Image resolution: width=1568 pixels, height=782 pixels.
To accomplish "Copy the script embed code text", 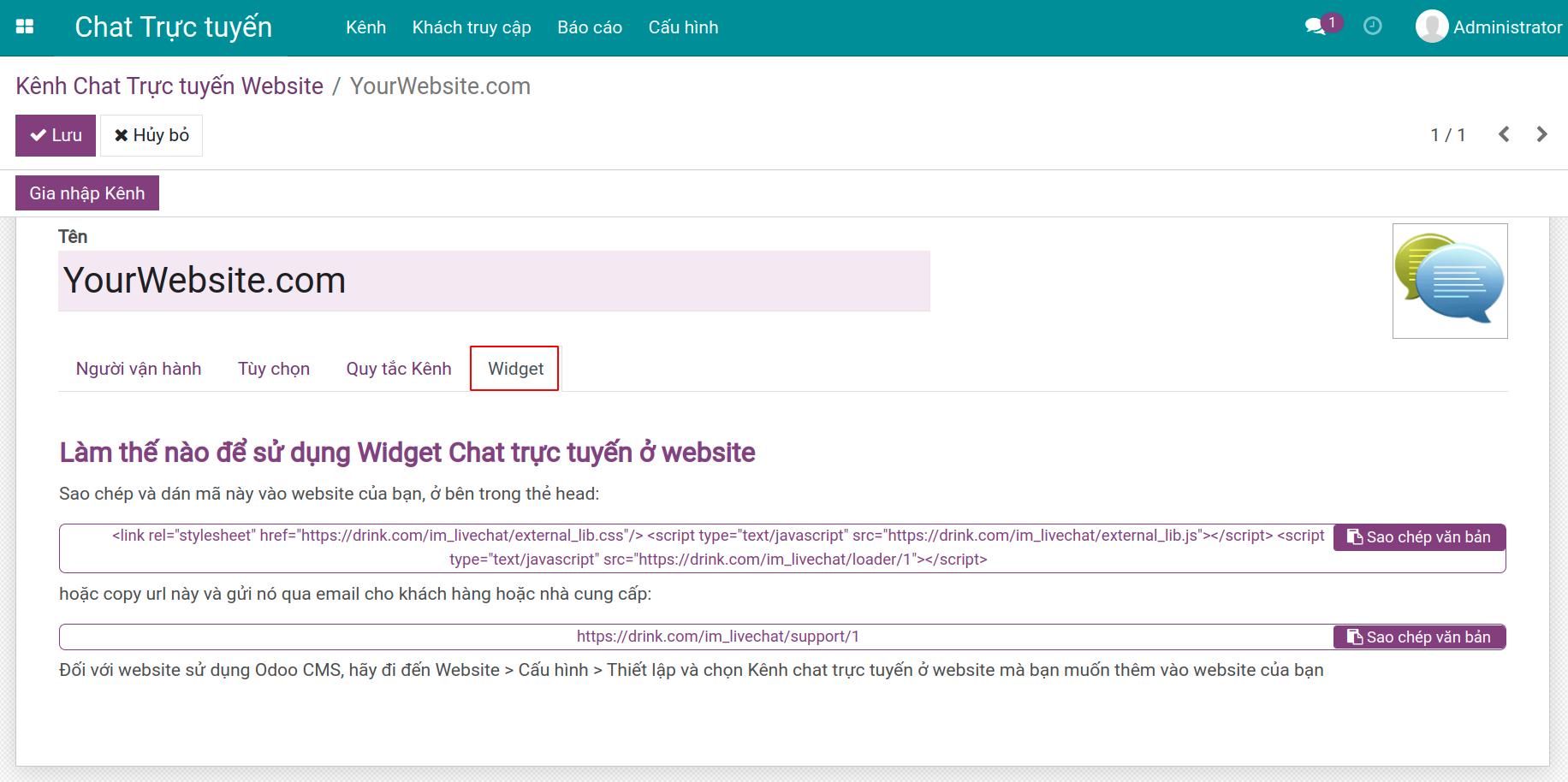I will pos(1419,537).
